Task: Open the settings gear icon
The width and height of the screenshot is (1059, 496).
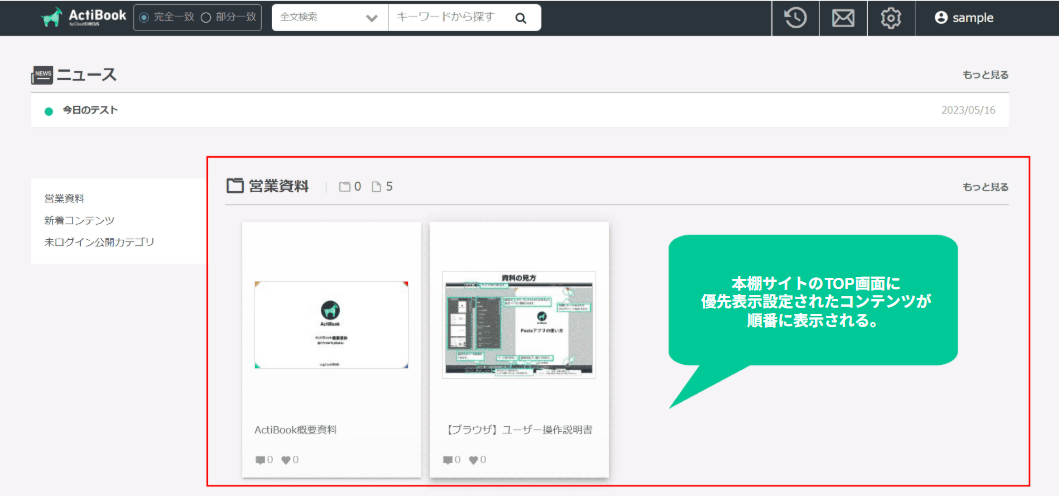Action: tap(891, 18)
